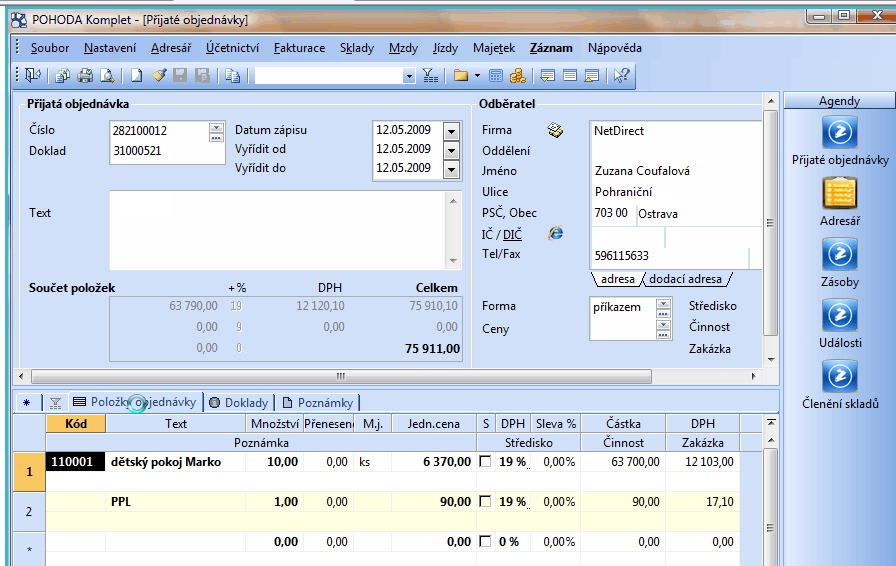Open the Nápověda menu
The image size is (896, 566).
[x=615, y=48]
